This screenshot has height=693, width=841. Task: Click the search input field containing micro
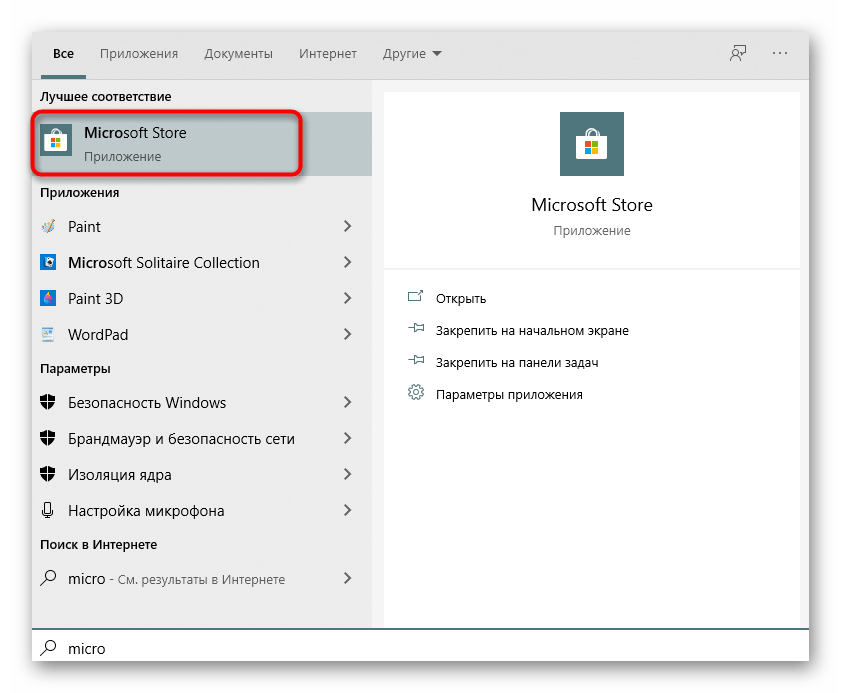(420, 646)
